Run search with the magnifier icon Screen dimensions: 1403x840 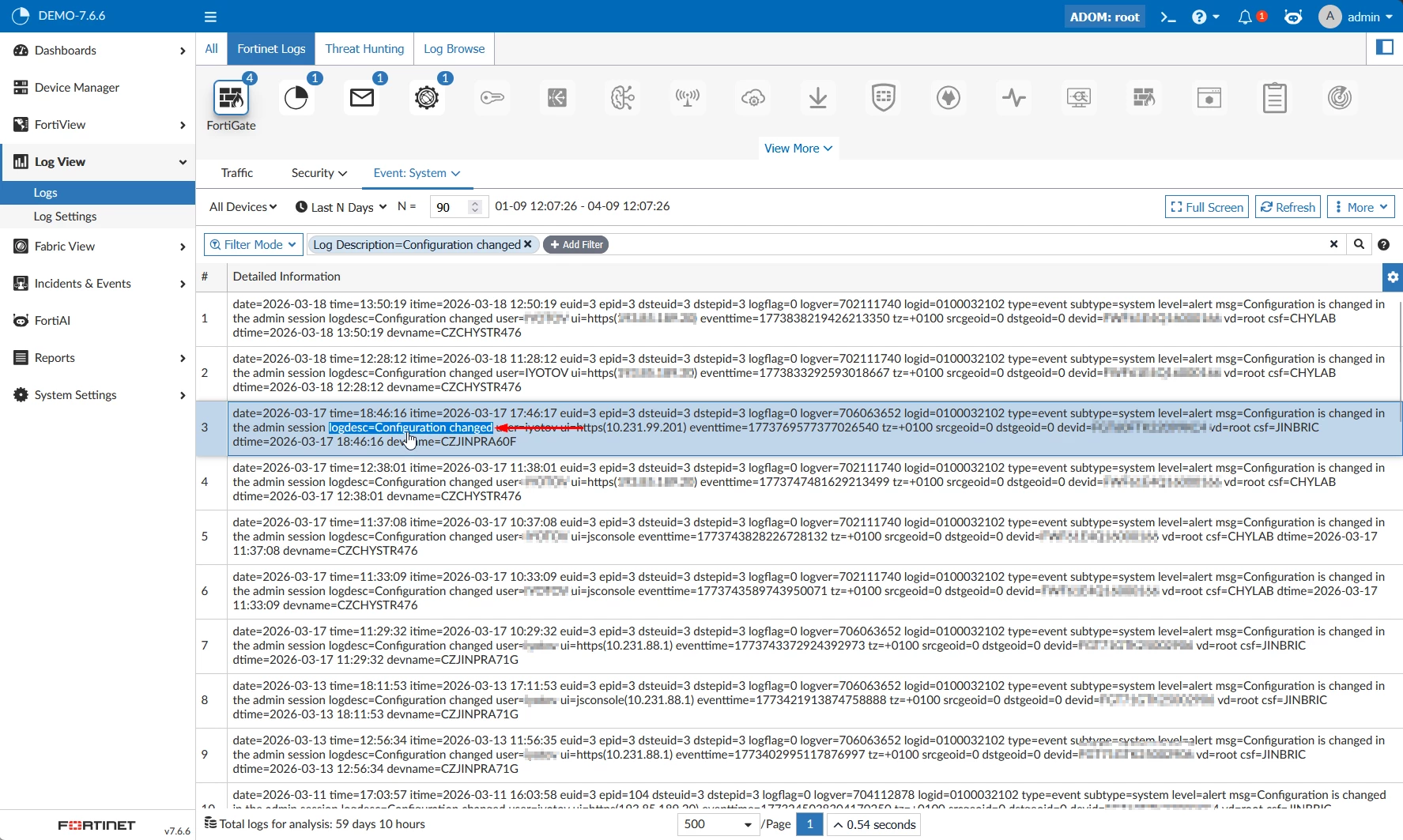tap(1359, 244)
